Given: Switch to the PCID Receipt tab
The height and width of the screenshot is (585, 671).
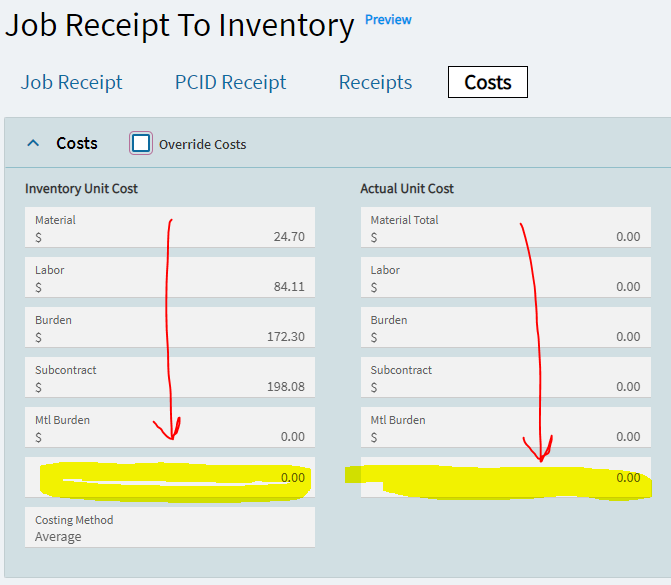Looking at the screenshot, I should pyautogui.click(x=231, y=82).
